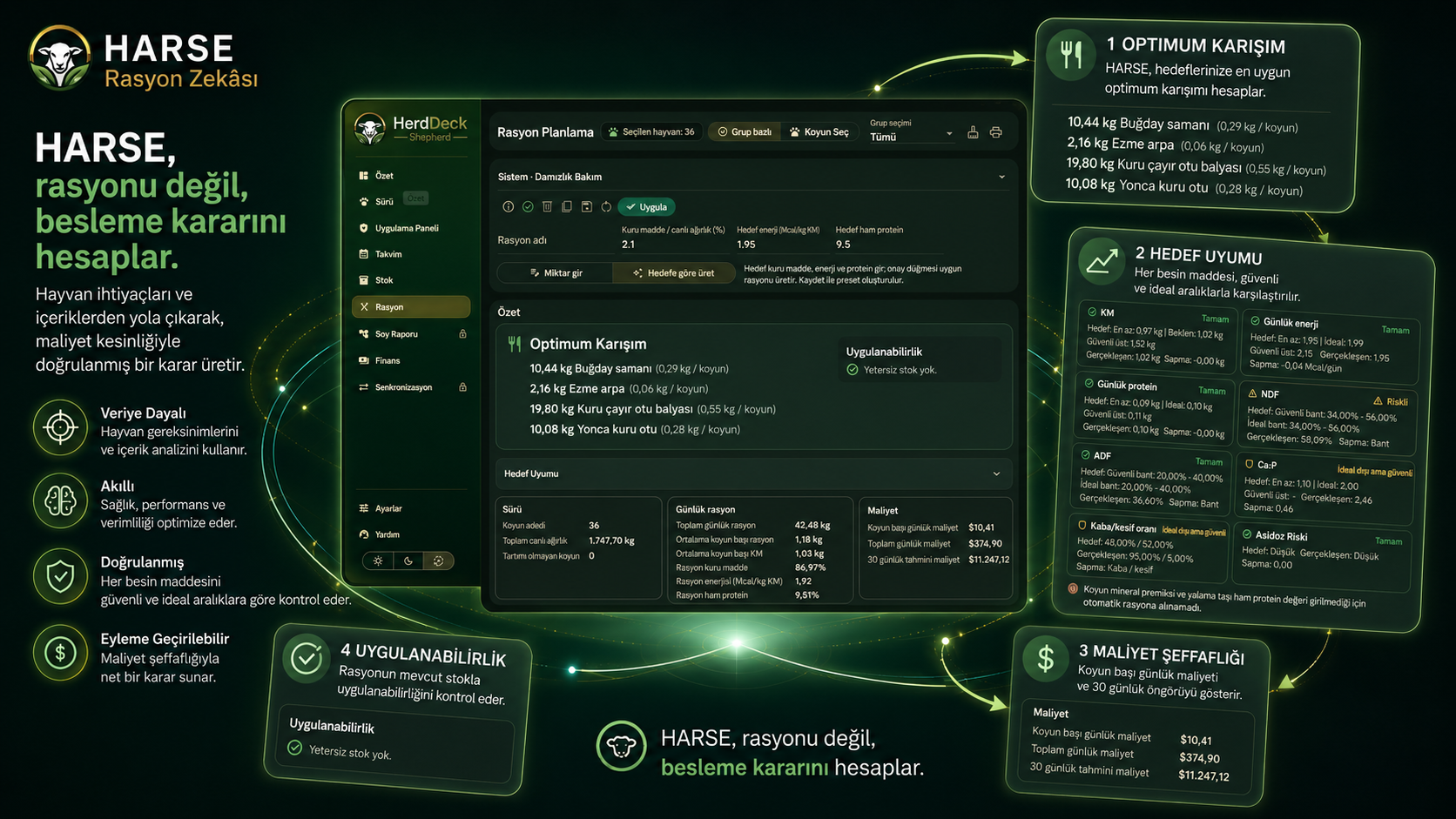Click "1.747,70 kg" in the Sürü table

pyautogui.click(x=611, y=540)
